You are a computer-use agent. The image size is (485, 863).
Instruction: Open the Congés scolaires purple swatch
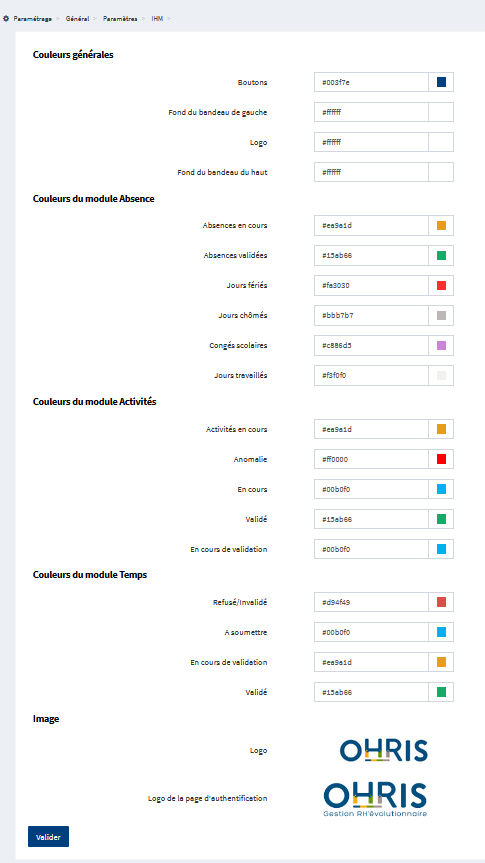coord(441,345)
